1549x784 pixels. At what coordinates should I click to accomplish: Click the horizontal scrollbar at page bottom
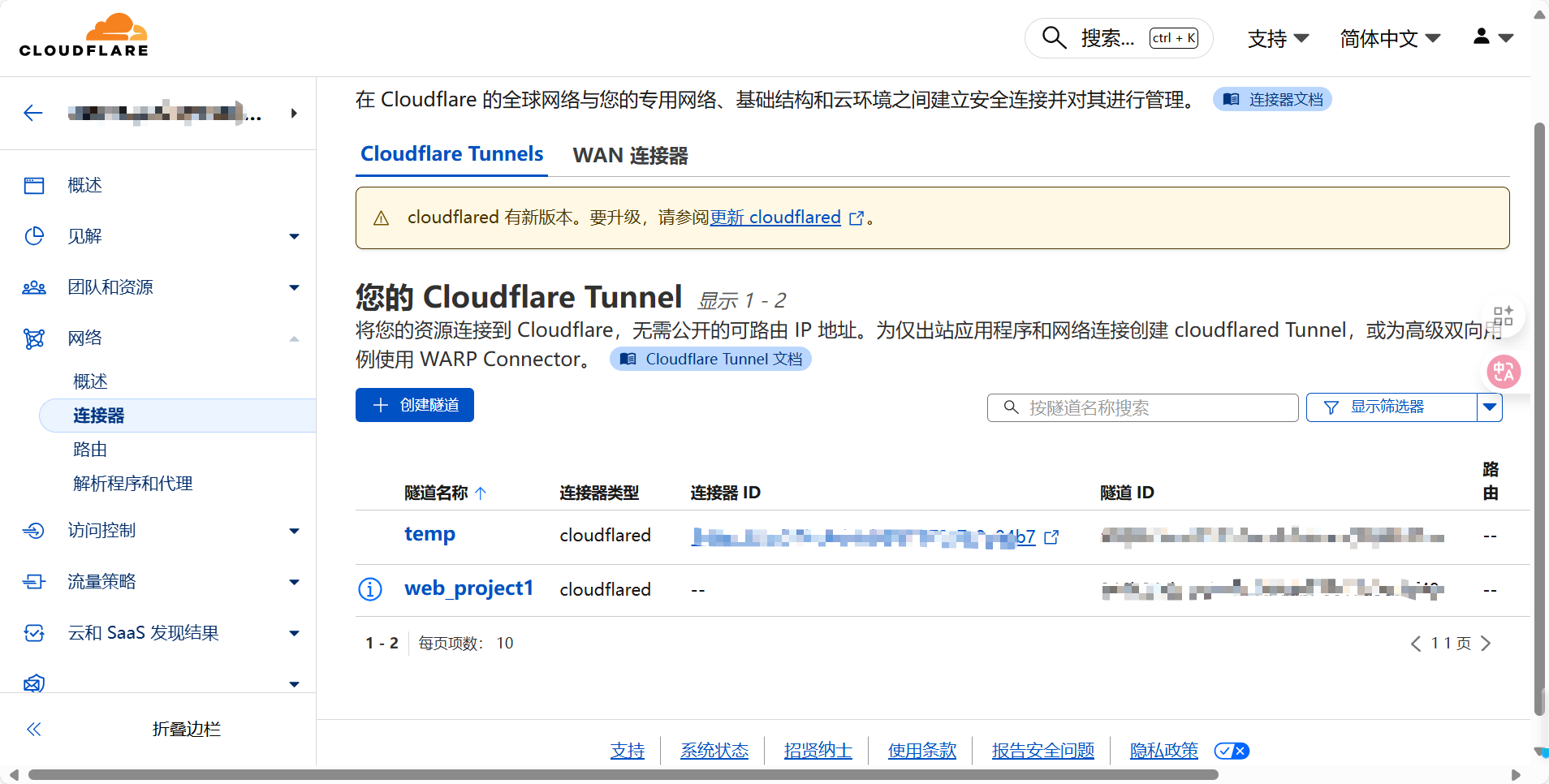click(623, 774)
